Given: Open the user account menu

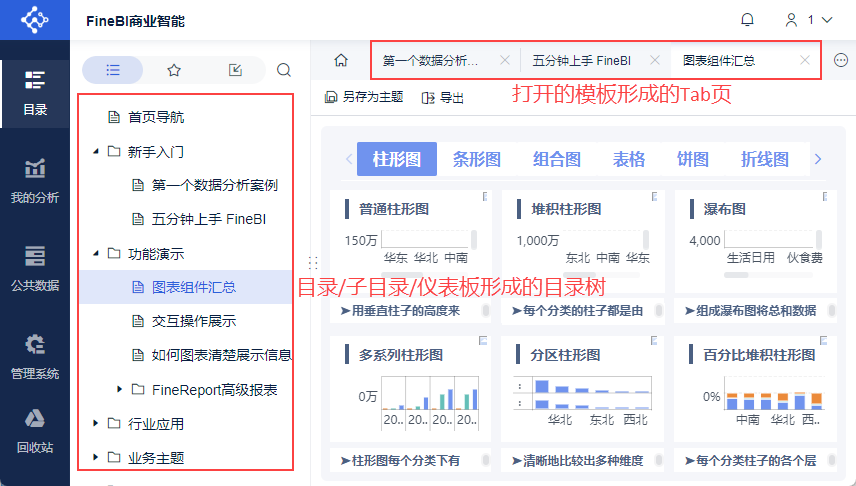Looking at the screenshot, I should pyautogui.click(x=809, y=20).
